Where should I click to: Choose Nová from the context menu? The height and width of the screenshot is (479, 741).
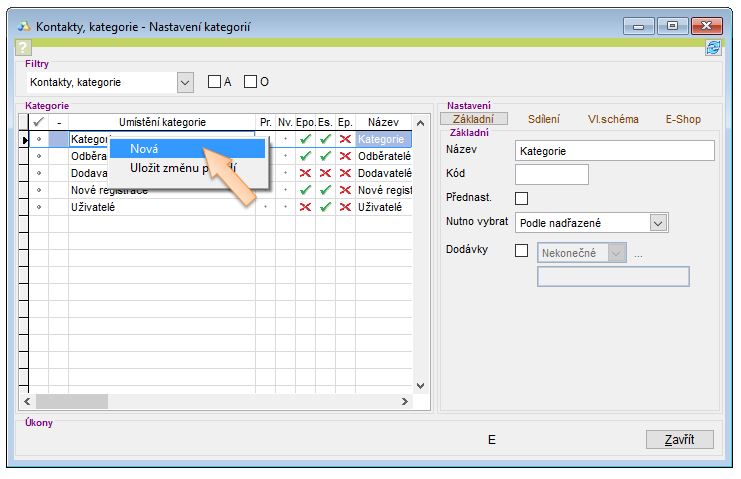click(x=145, y=148)
